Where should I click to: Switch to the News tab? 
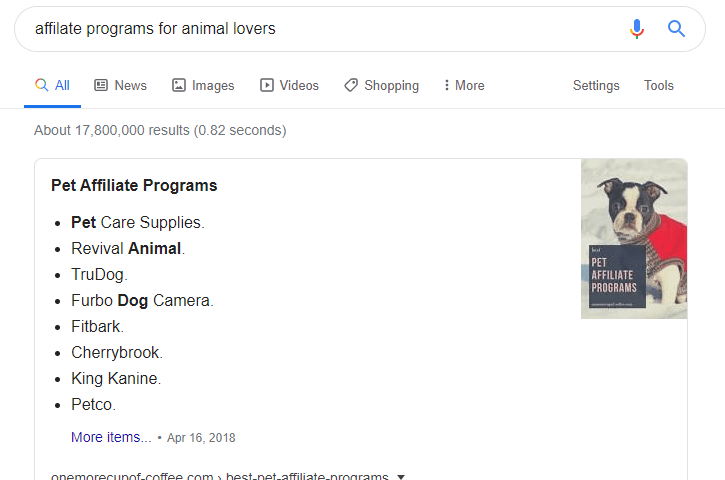coord(121,86)
